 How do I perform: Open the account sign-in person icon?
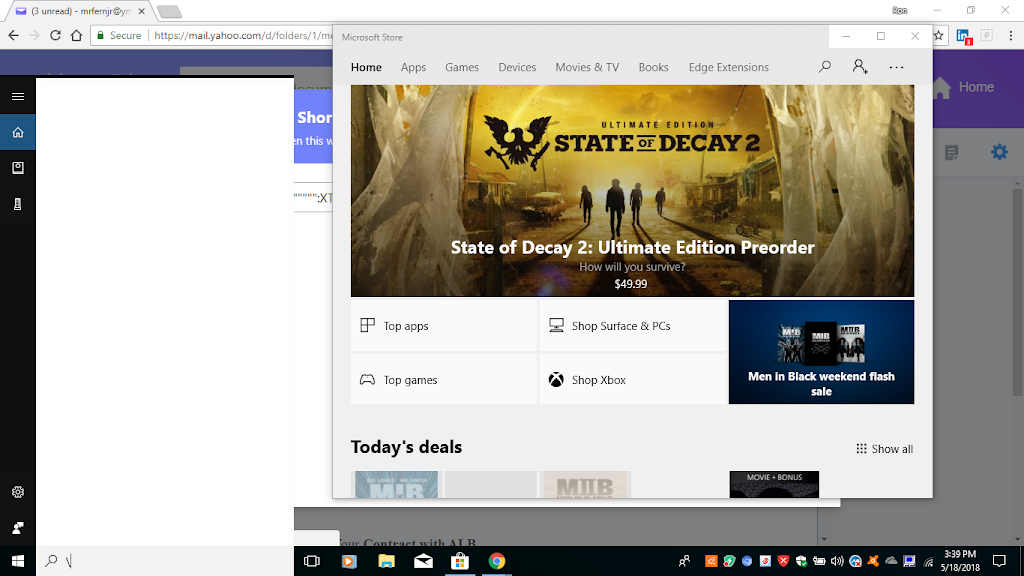(x=860, y=67)
